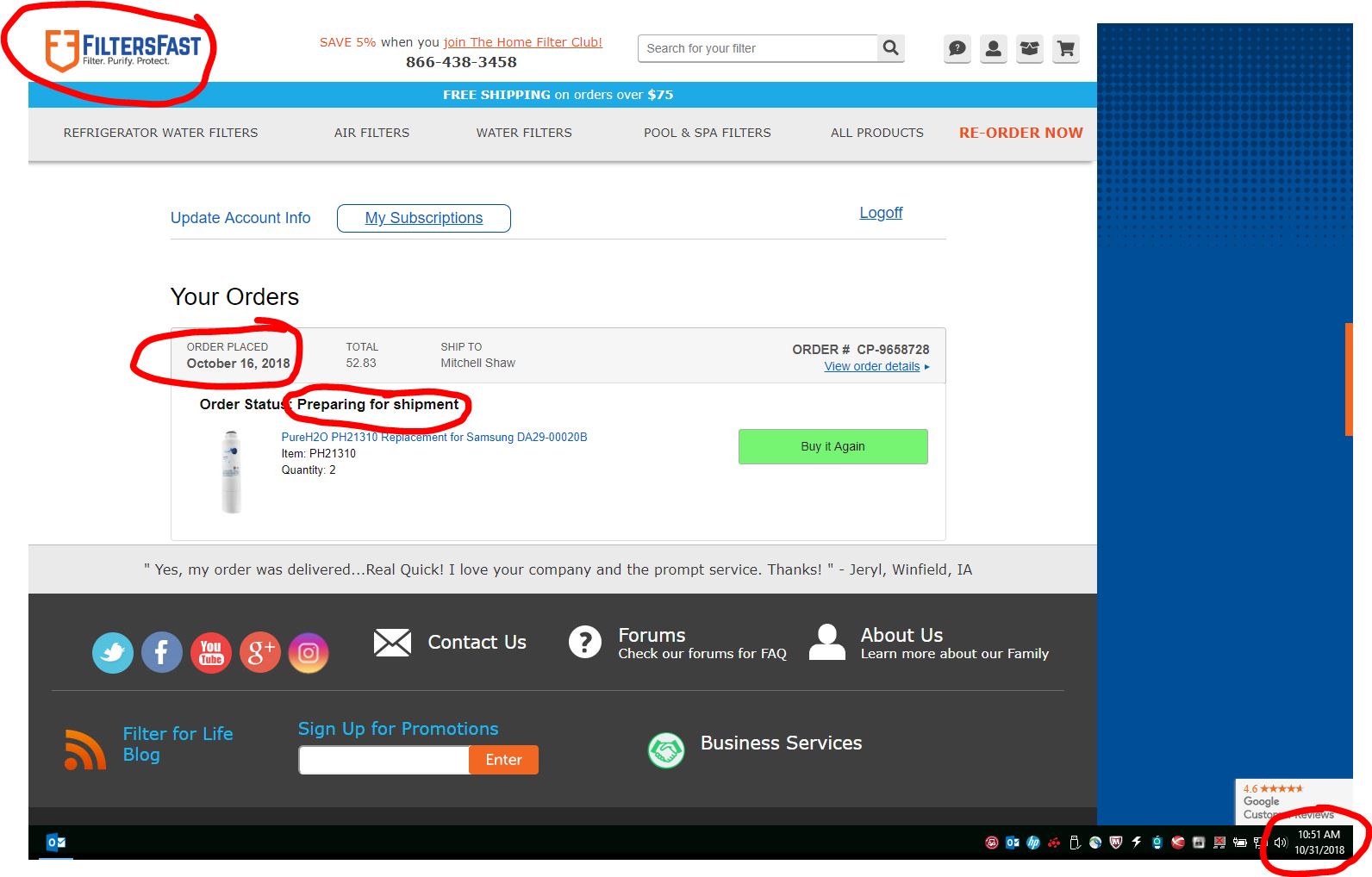The height and width of the screenshot is (877, 1372).
Task: Click View order details link
Action: pyautogui.click(x=872, y=366)
